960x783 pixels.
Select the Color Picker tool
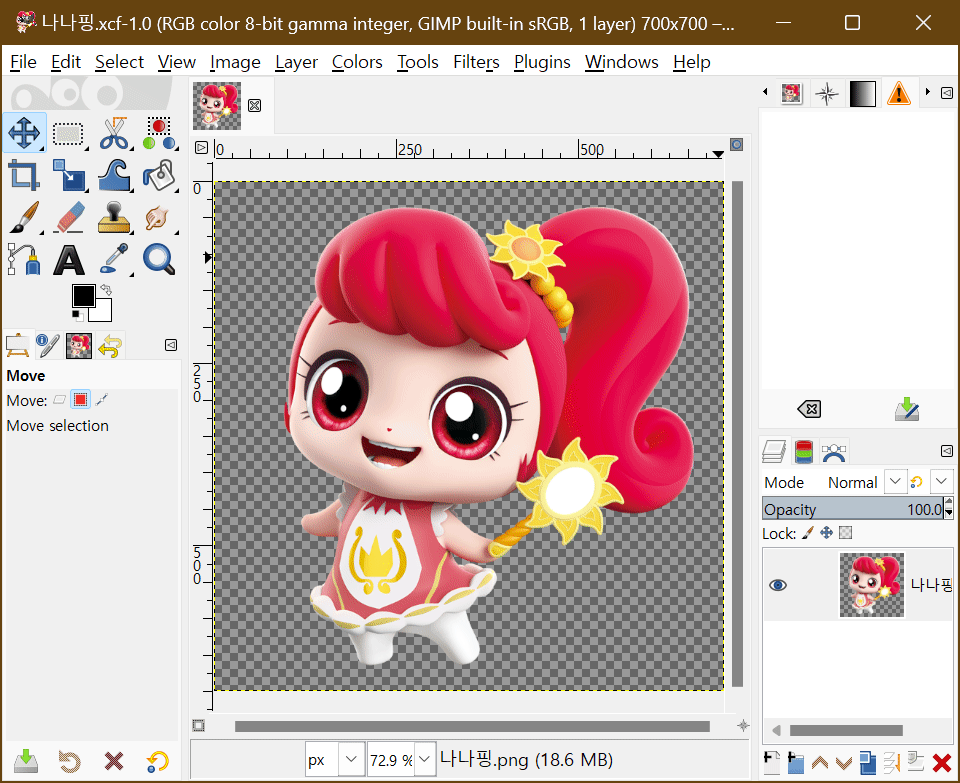(114, 260)
